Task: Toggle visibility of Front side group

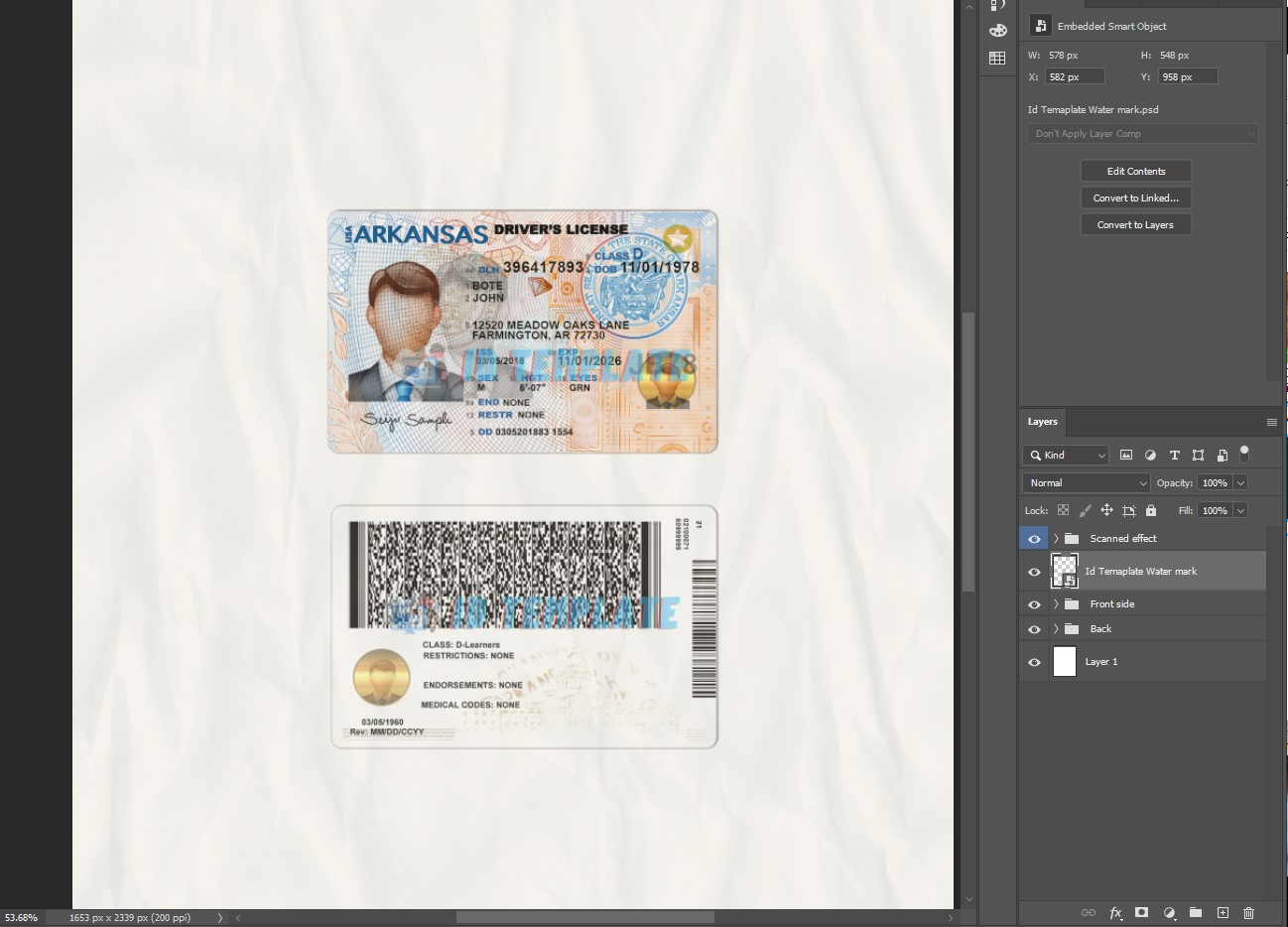Action: pyautogui.click(x=1034, y=603)
